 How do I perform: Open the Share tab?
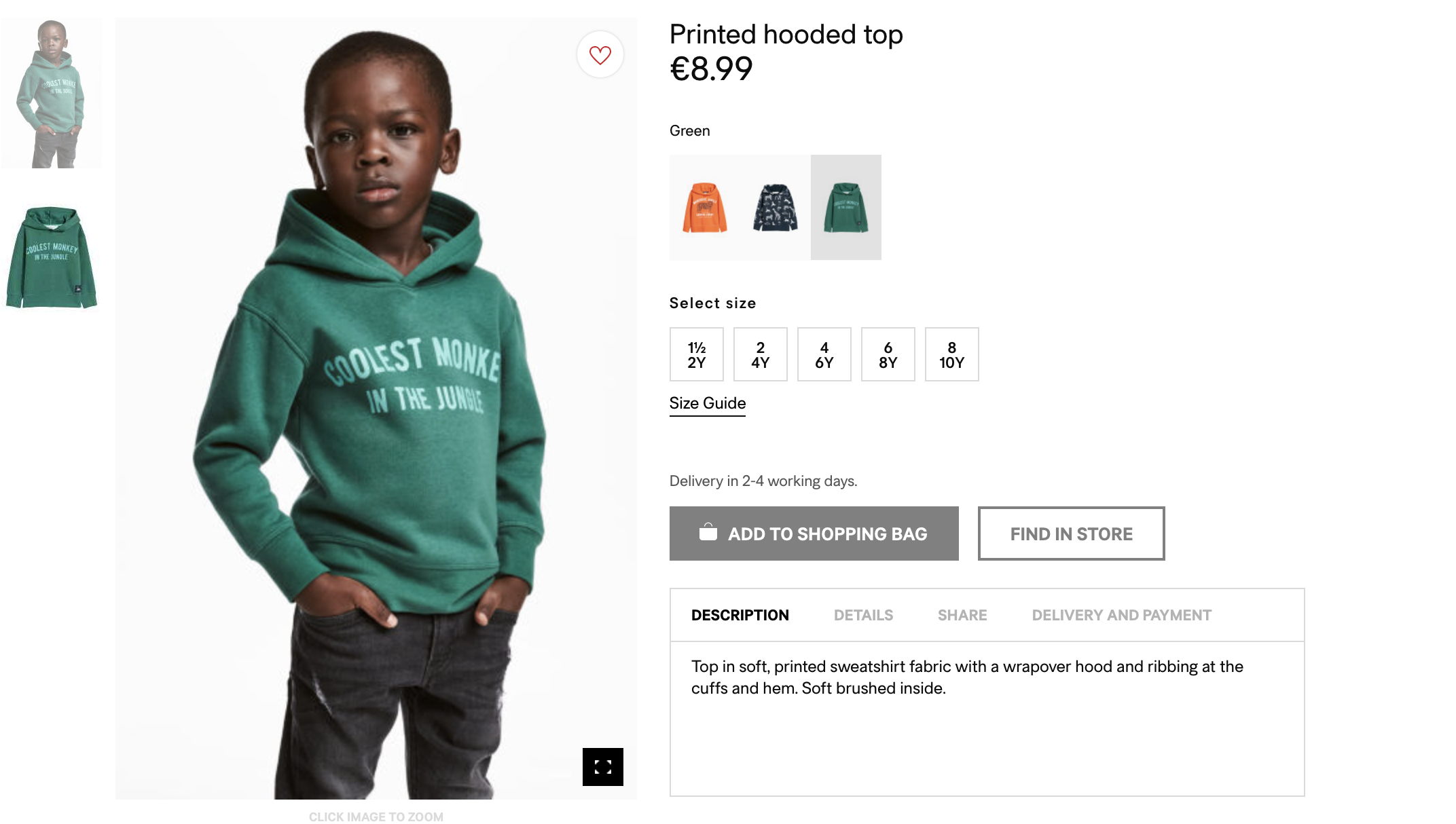[x=962, y=615]
